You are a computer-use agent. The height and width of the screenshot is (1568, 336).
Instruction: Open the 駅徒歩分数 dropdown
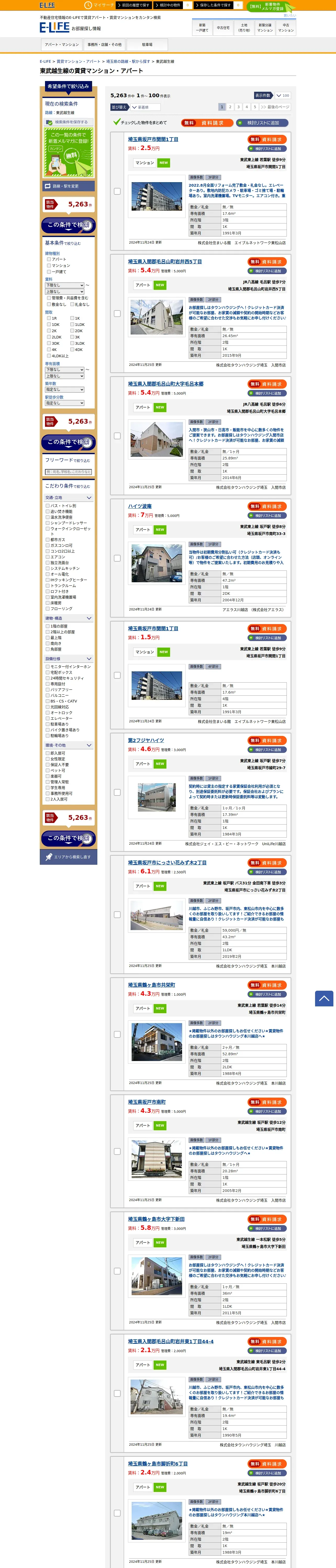click(65, 403)
